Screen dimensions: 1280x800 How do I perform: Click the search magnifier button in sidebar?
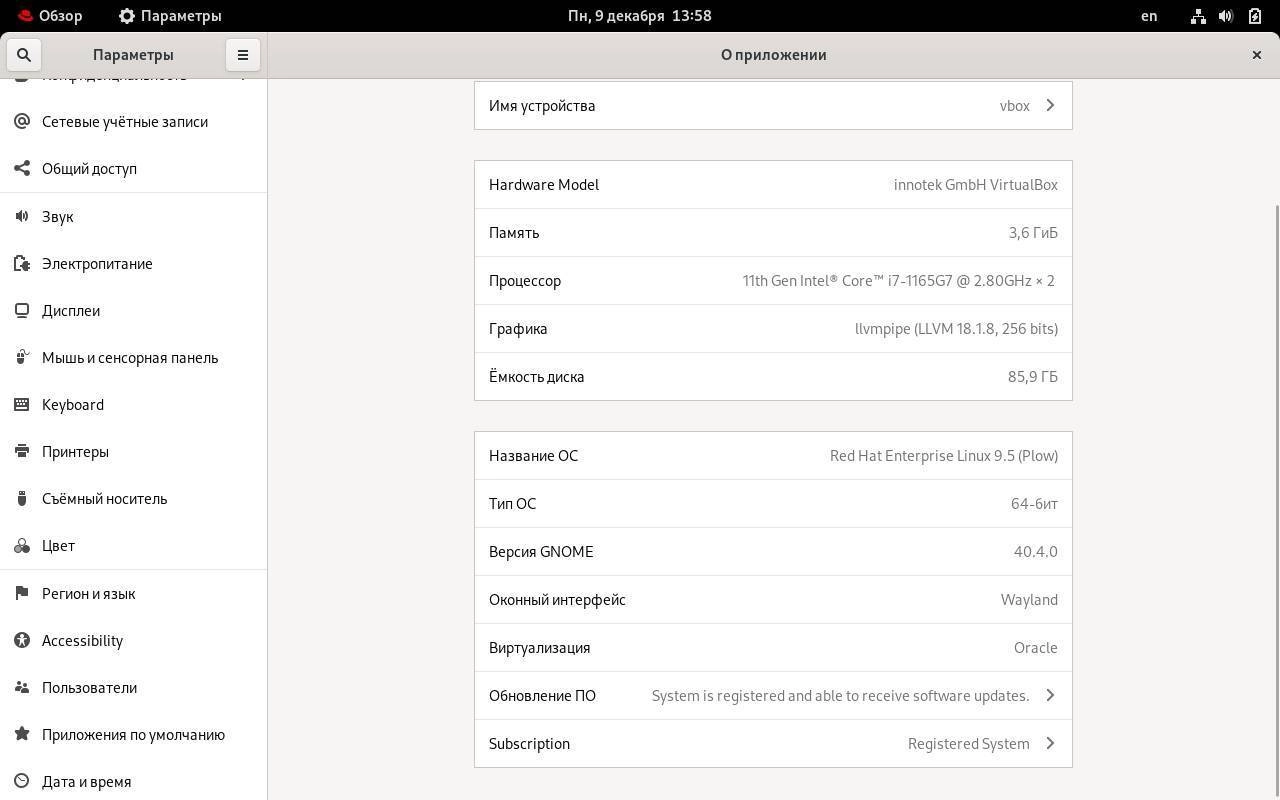(x=24, y=55)
